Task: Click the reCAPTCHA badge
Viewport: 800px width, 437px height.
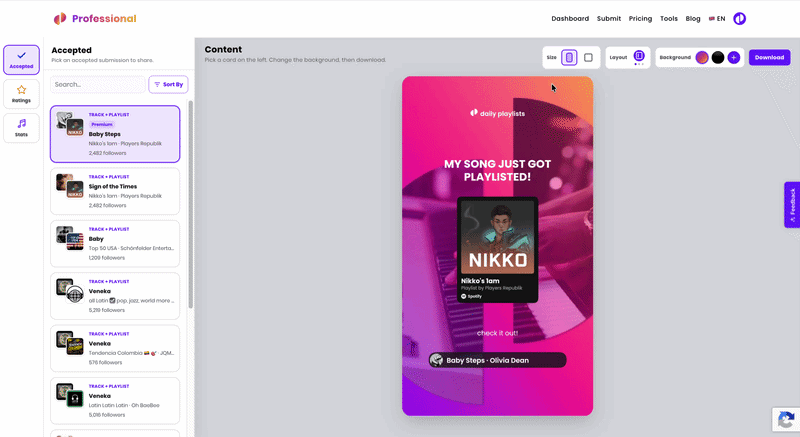Action: point(786,420)
